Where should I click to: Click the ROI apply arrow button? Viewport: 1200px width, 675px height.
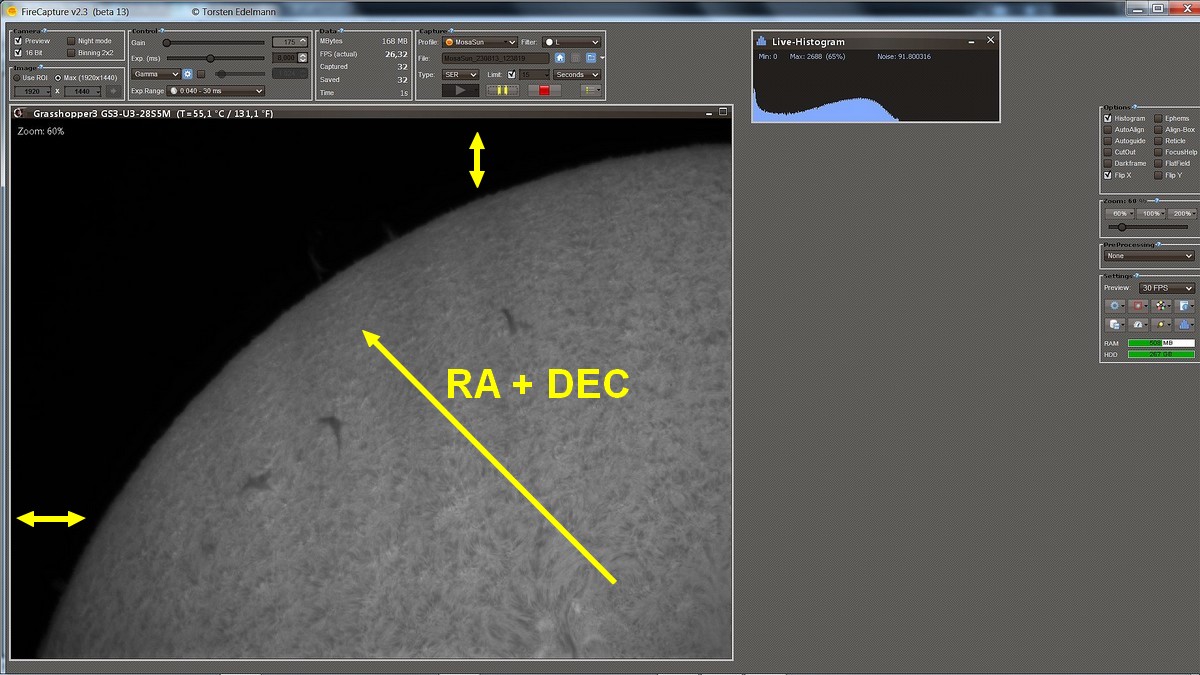[x=113, y=91]
